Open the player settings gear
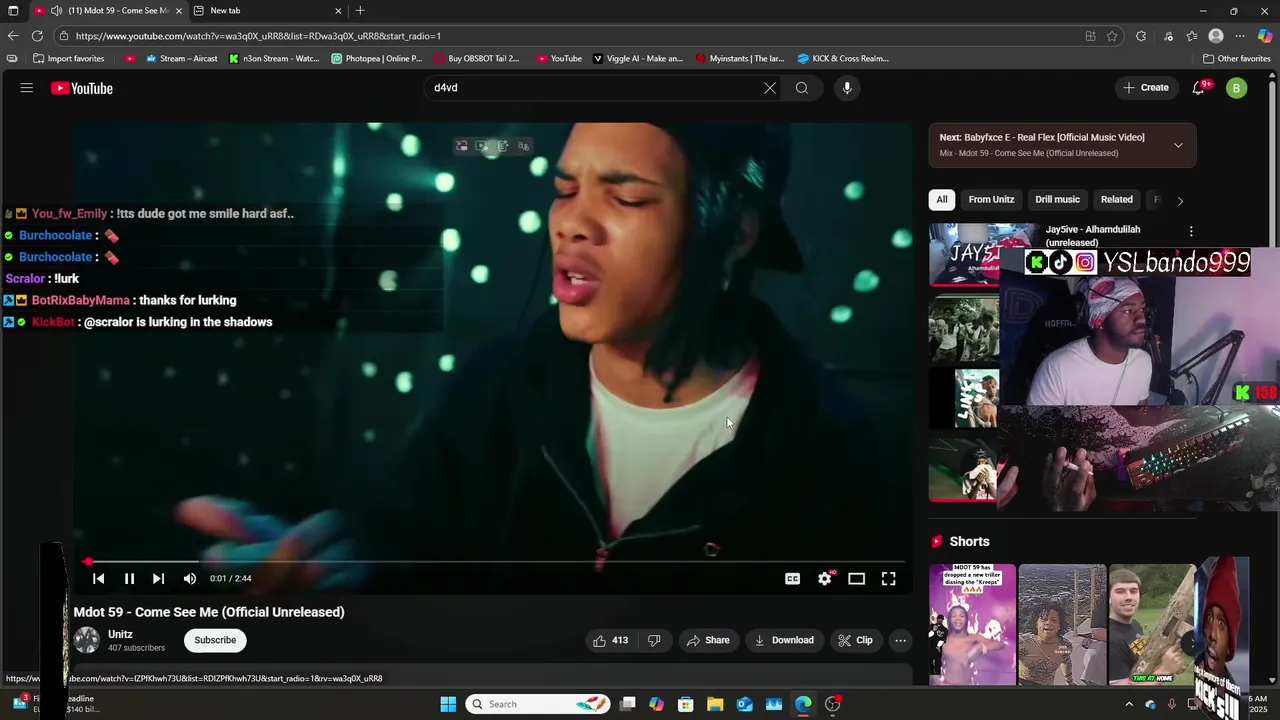Screen dimensions: 1280x720 click(x=825, y=579)
